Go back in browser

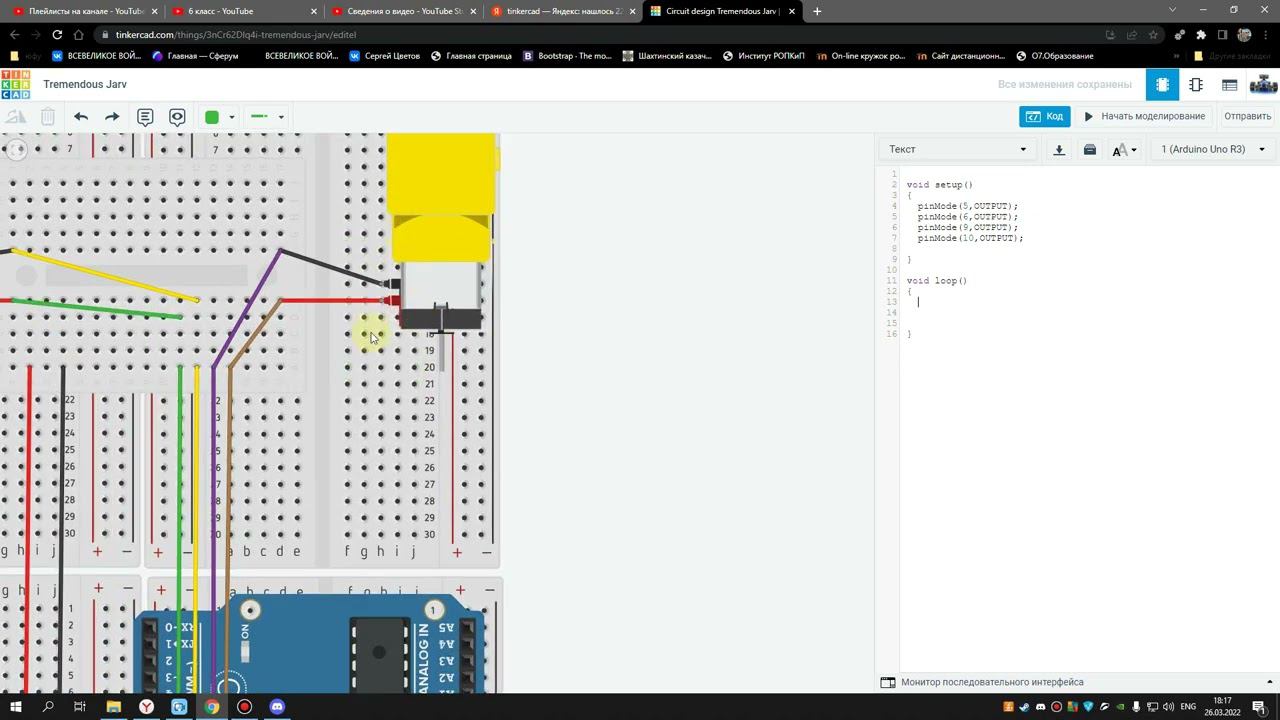click(14, 35)
